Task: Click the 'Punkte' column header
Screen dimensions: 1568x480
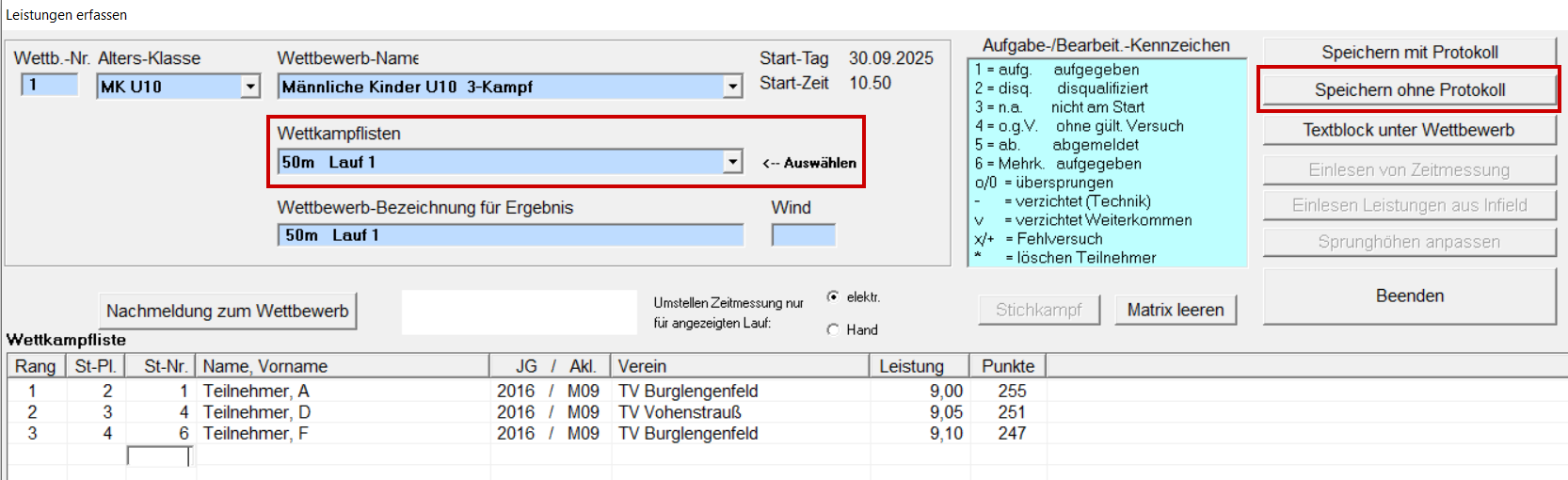Action: point(1007,366)
